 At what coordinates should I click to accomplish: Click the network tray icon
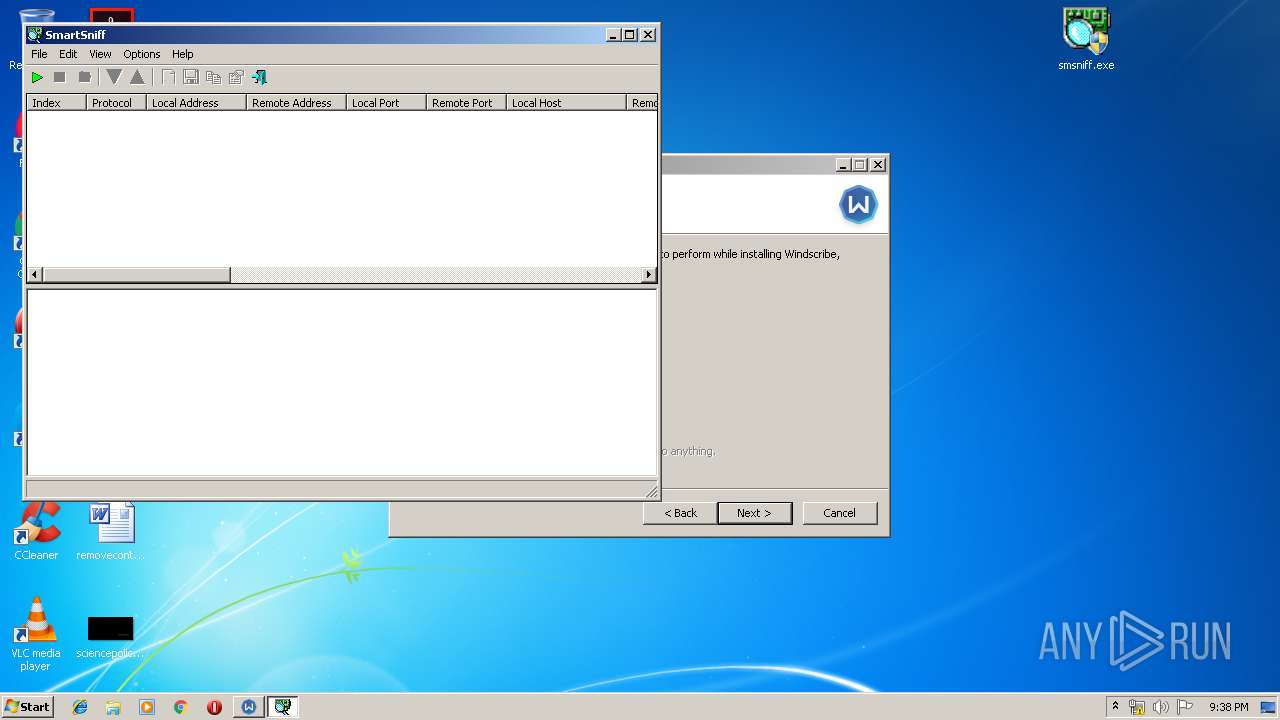click(1137, 707)
